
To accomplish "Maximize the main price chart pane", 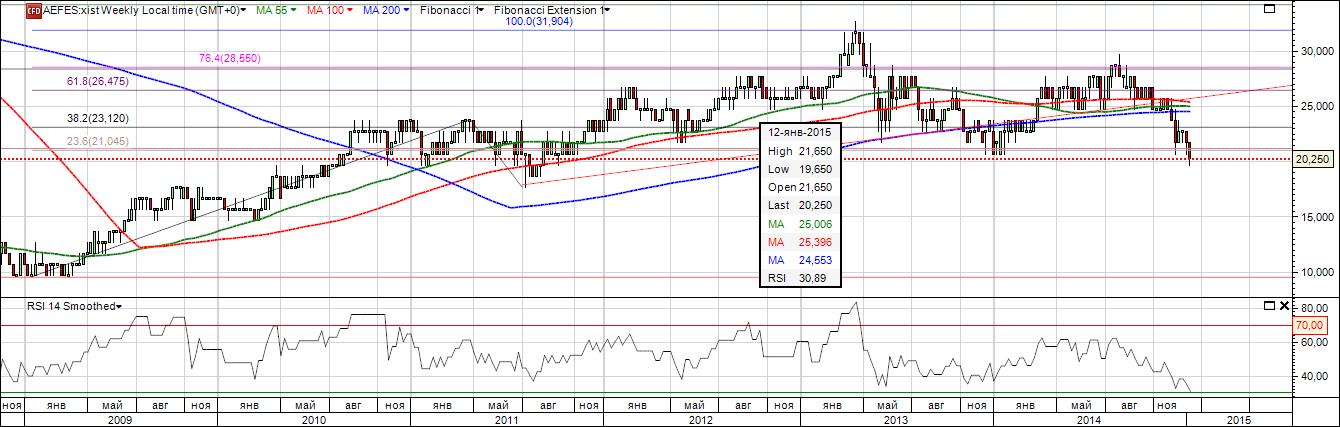I will (1269, 9).
